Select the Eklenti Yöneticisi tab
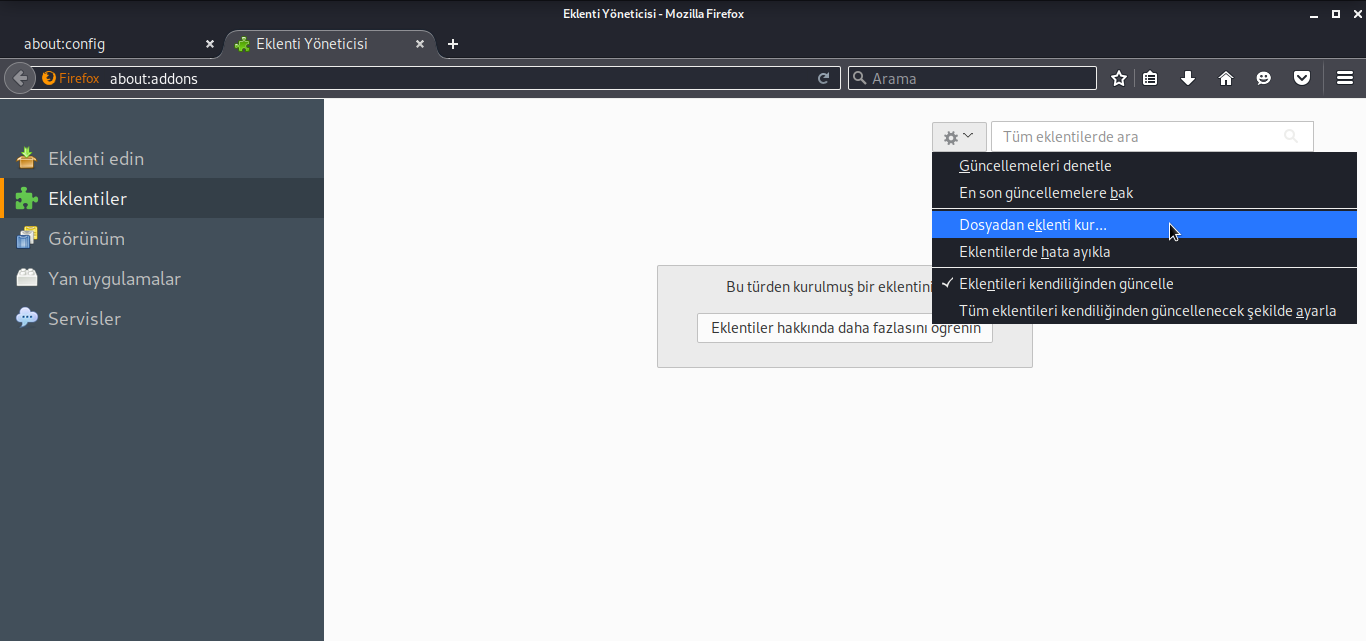 coord(330,44)
